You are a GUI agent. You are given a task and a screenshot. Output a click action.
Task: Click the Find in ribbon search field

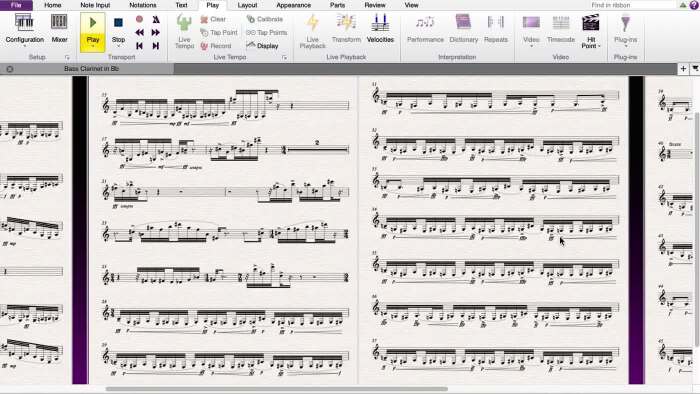[x=632, y=5]
